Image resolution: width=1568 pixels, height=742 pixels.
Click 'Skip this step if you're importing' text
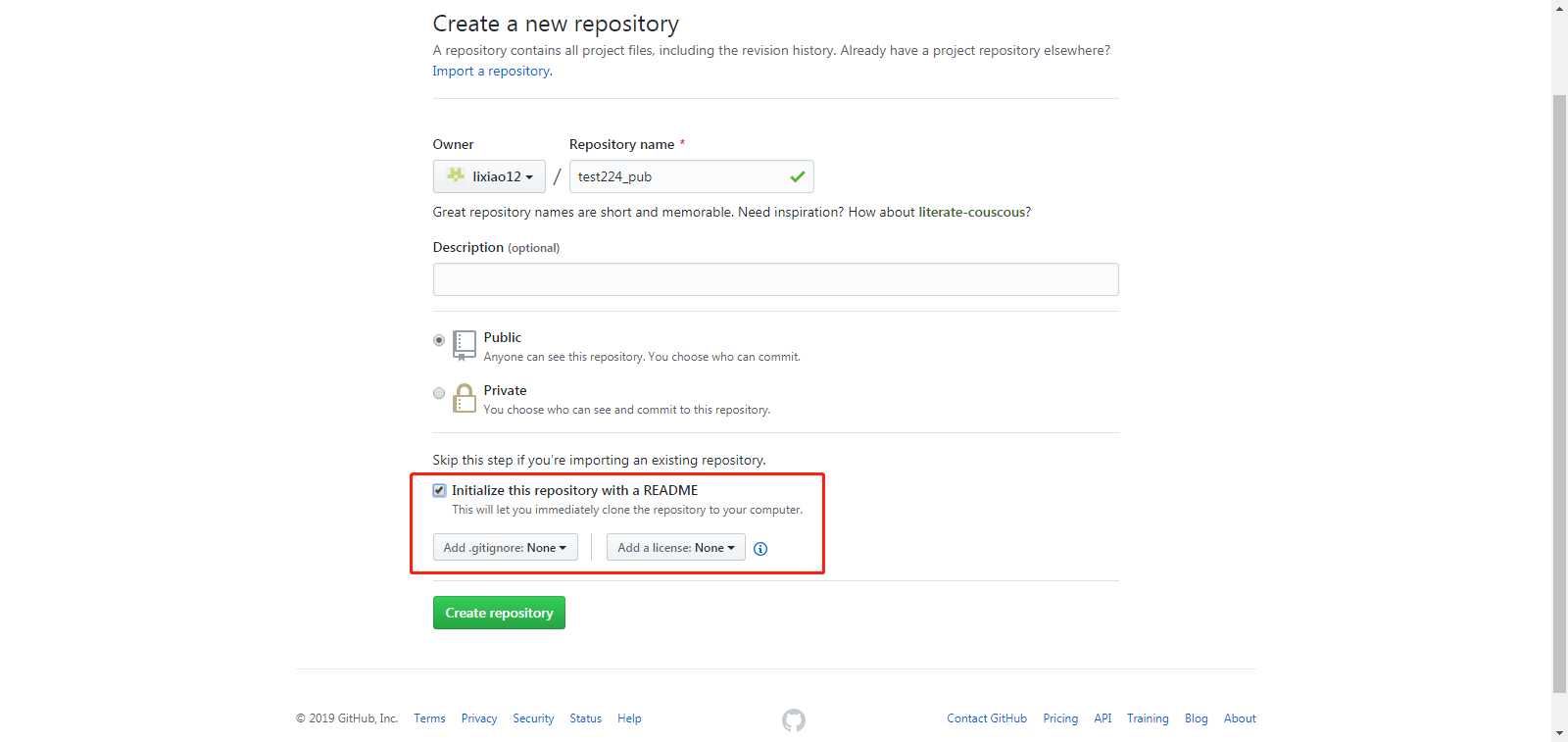[599, 460]
